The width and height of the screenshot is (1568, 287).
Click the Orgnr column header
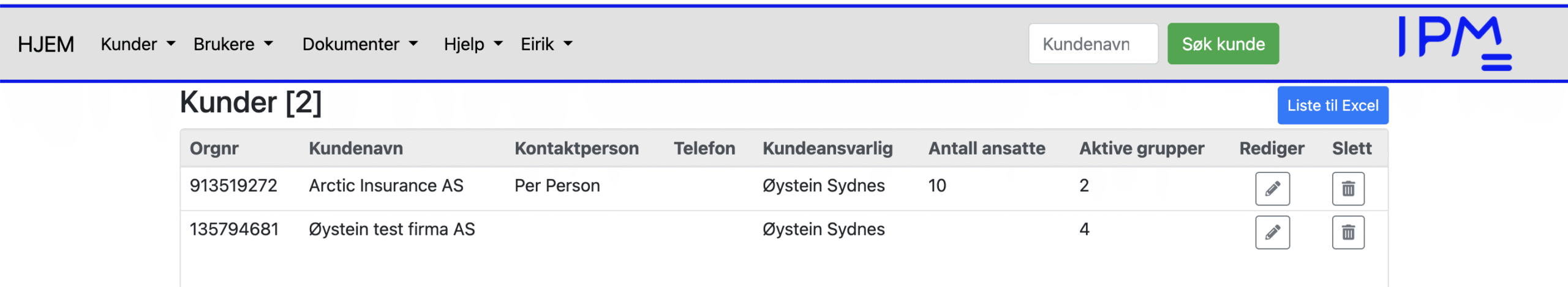pyautogui.click(x=214, y=148)
